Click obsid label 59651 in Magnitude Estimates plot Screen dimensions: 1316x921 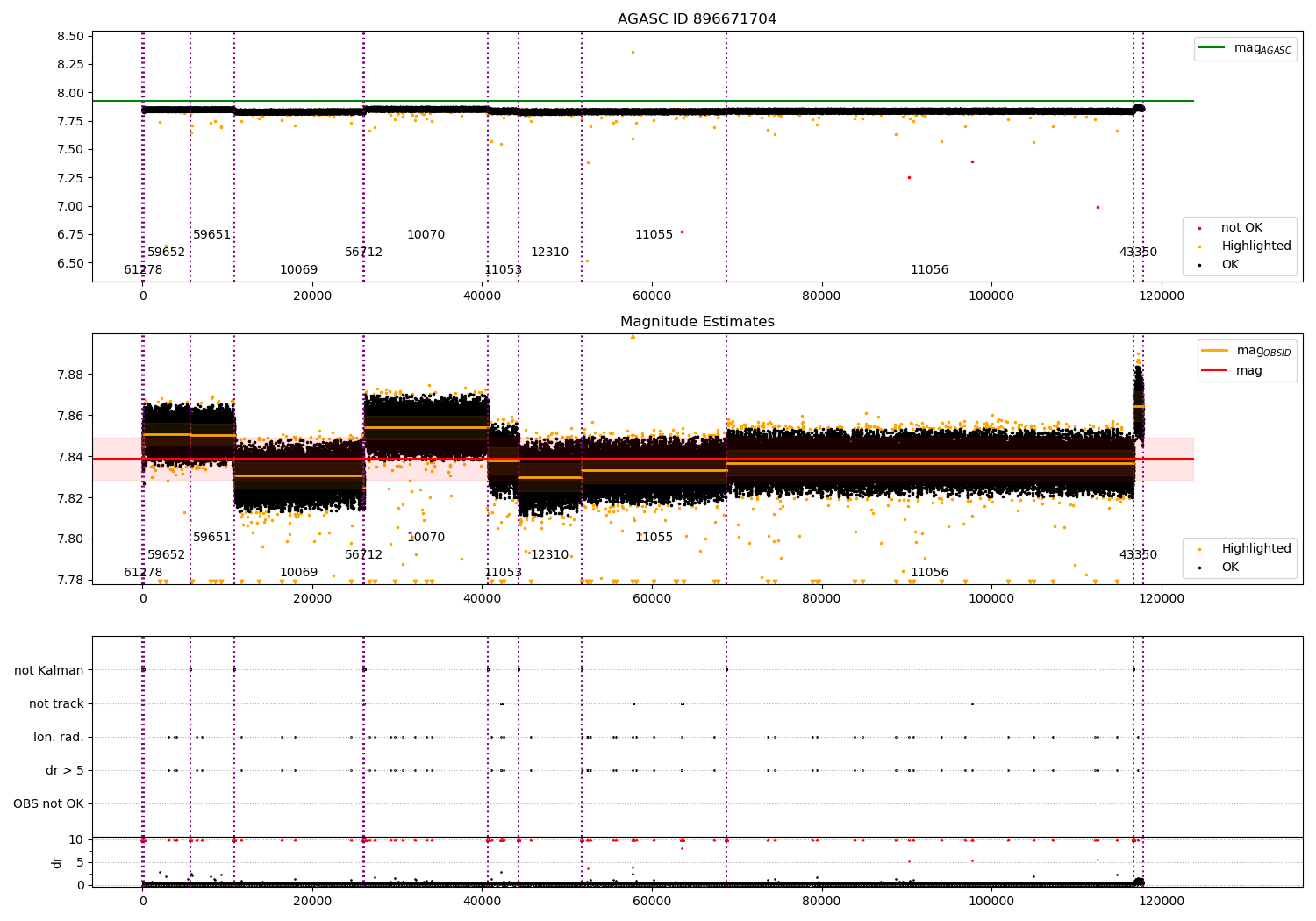click(212, 538)
